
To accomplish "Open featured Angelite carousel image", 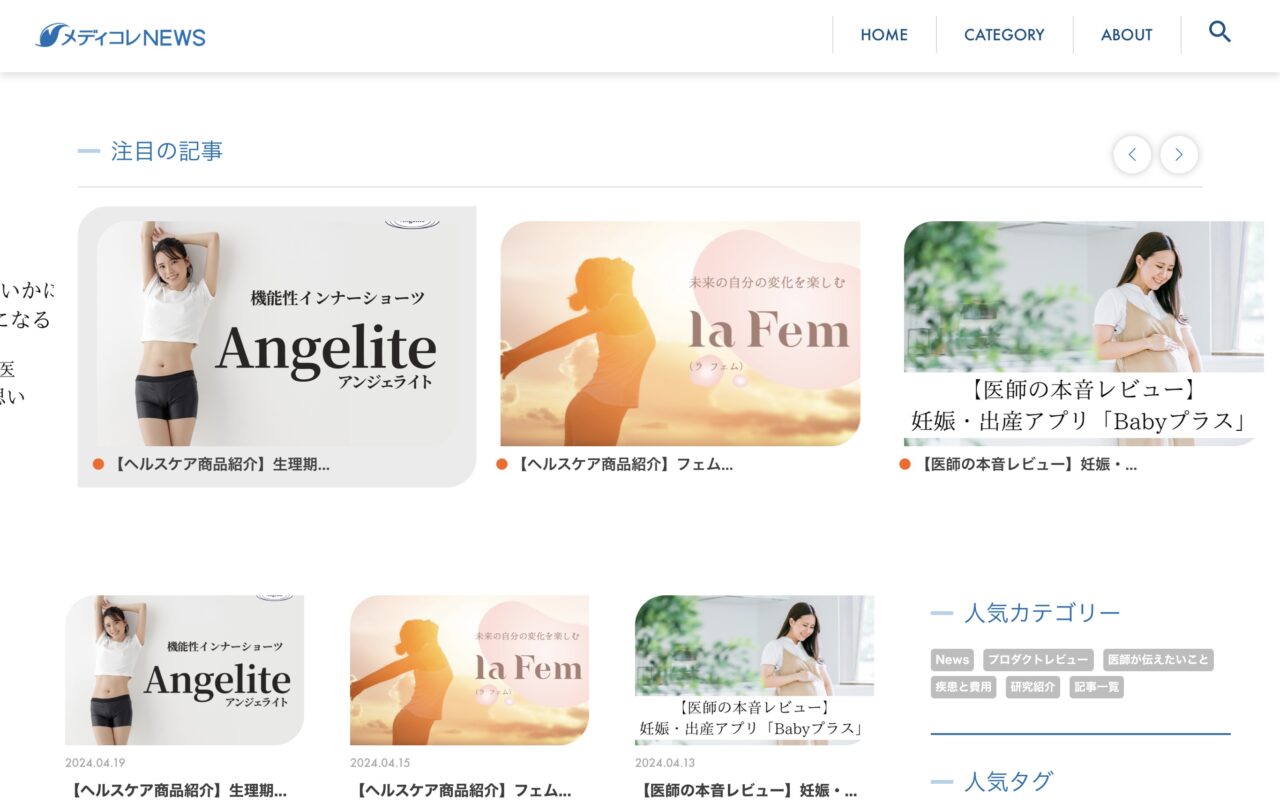I will pos(277,333).
